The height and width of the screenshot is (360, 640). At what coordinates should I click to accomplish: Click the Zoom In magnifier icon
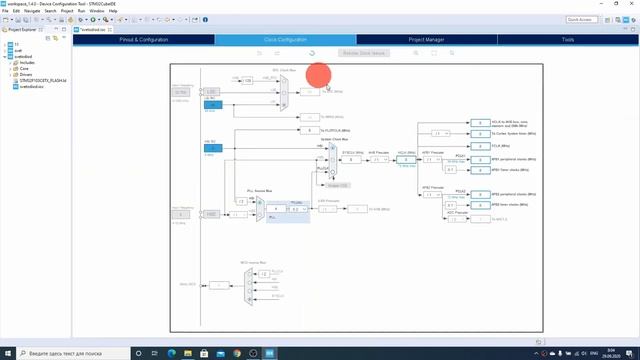[416, 53]
